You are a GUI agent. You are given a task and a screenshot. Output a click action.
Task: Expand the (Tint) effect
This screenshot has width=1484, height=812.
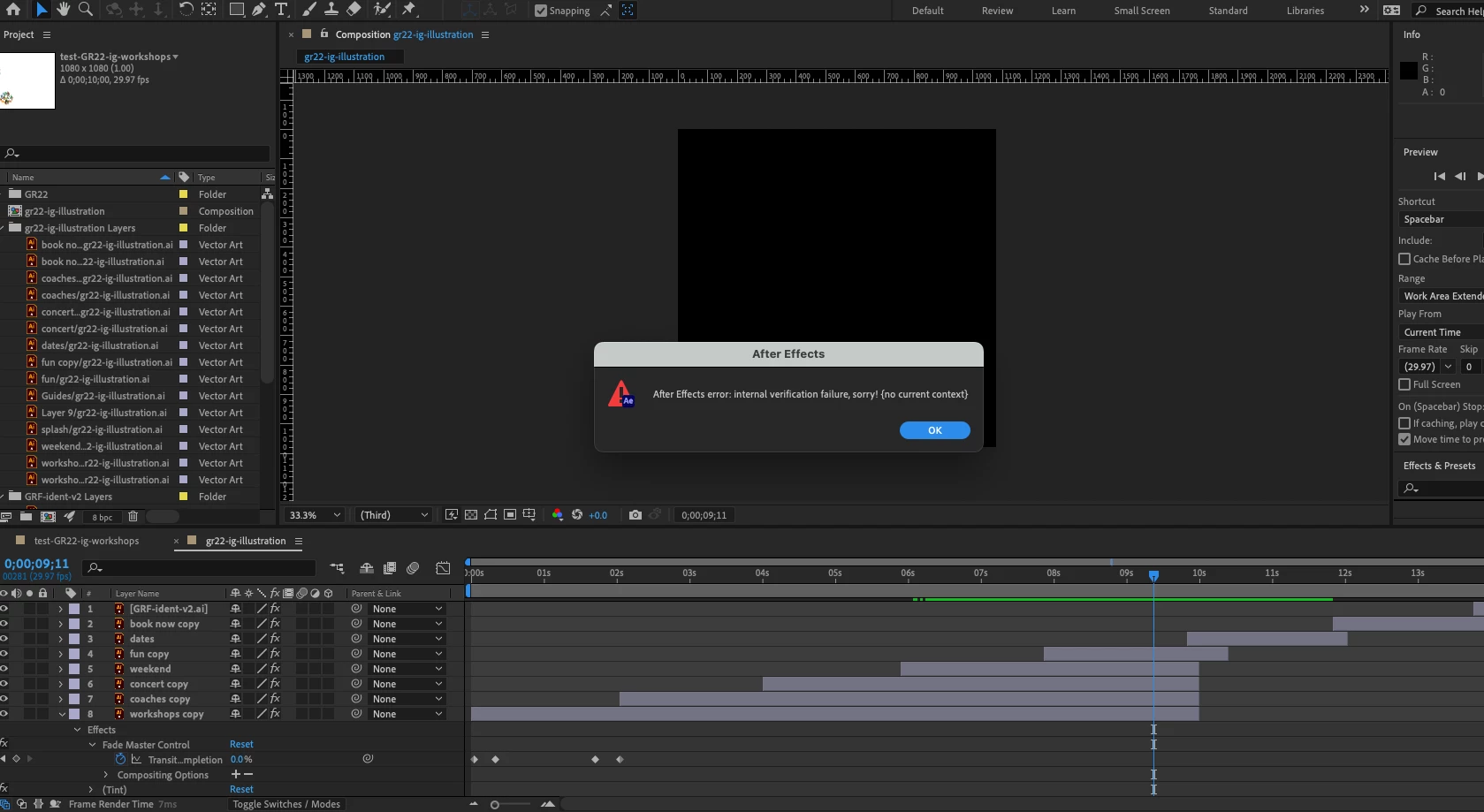pyautogui.click(x=91, y=790)
